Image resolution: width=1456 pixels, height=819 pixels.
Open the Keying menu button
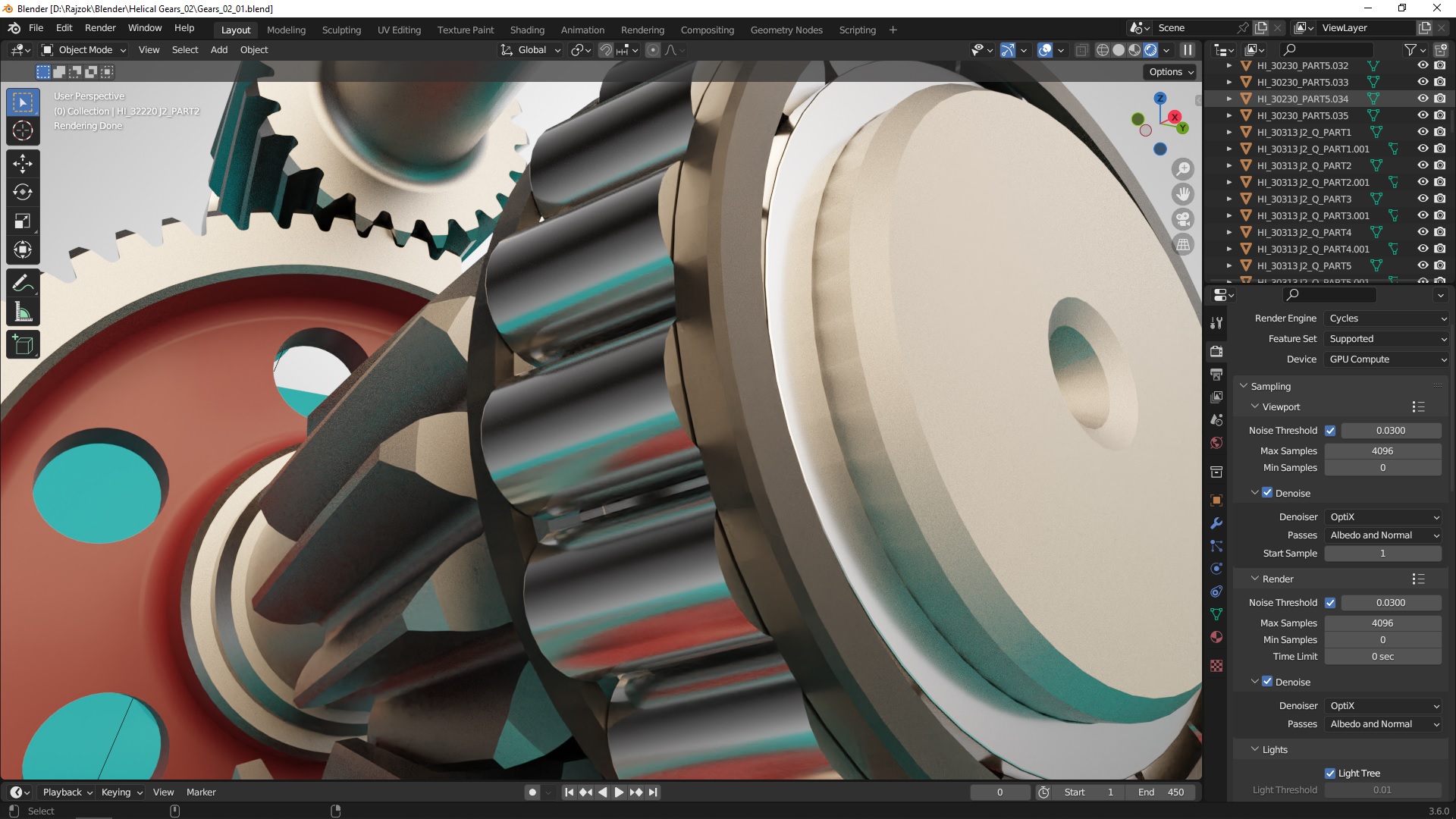[122, 792]
